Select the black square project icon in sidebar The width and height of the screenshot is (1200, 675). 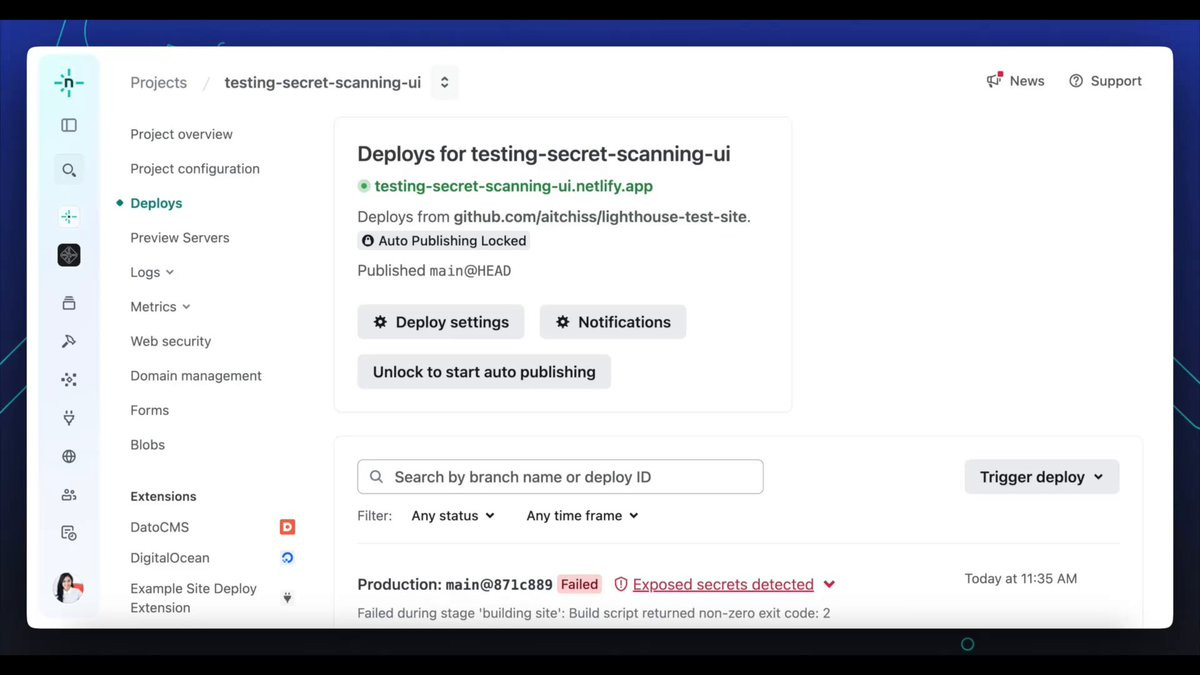click(x=69, y=255)
